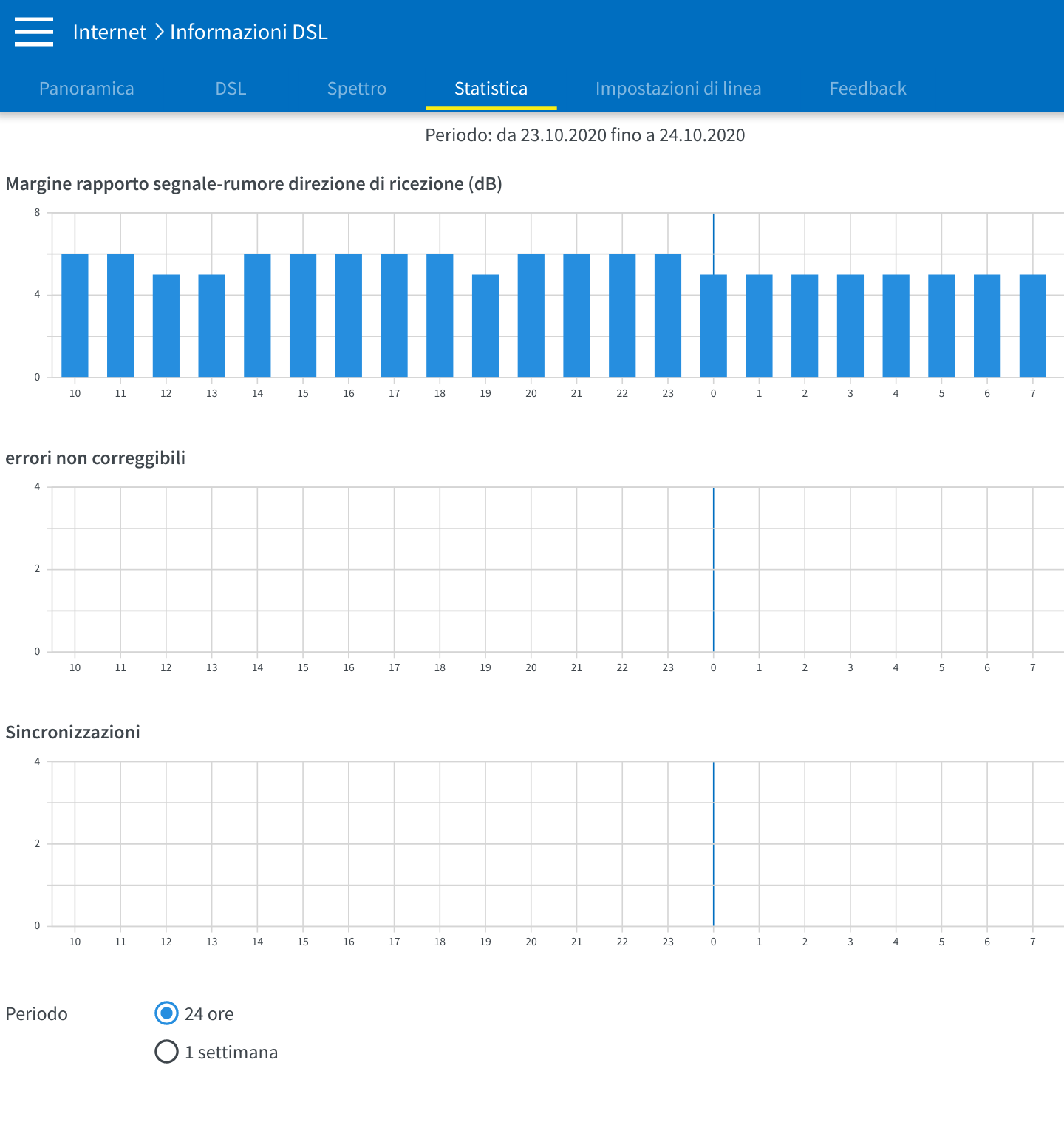This screenshot has width=1064, height=1125.
Task: Open the DSL tab
Action: pyautogui.click(x=231, y=89)
